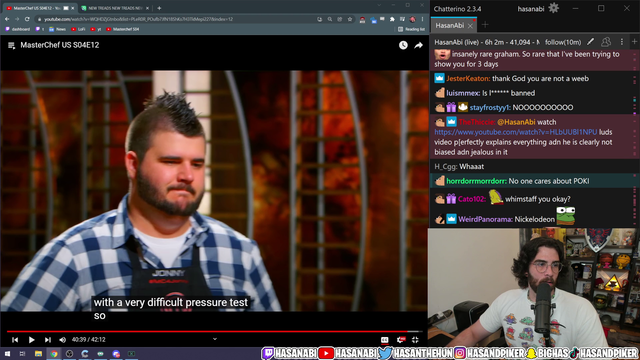Open File Explorer from the taskbar
640x360 pixels.
point(38,354)
